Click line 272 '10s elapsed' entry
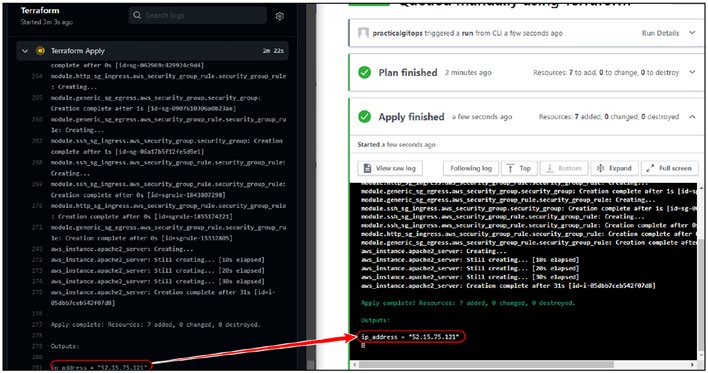The width and height of the screenshot is (708, 373). pyautogui.click(x=158, y=260)
